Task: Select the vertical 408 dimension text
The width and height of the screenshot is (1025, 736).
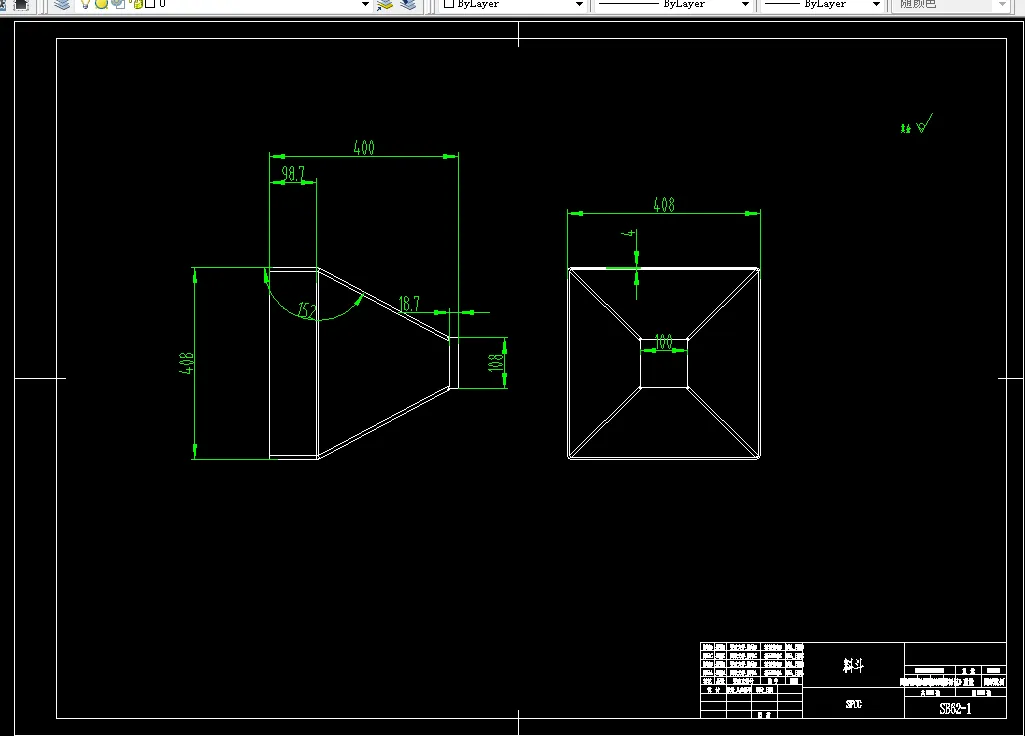Action: tap(186, 363)
